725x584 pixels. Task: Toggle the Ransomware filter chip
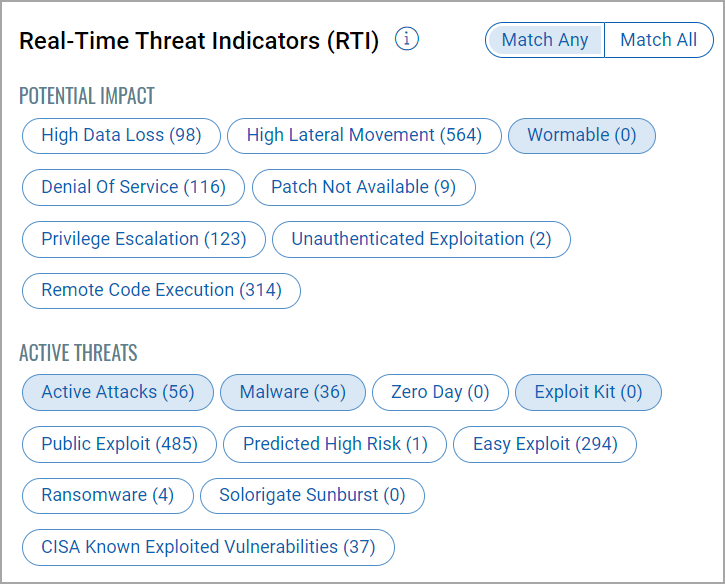pos(107,495)
